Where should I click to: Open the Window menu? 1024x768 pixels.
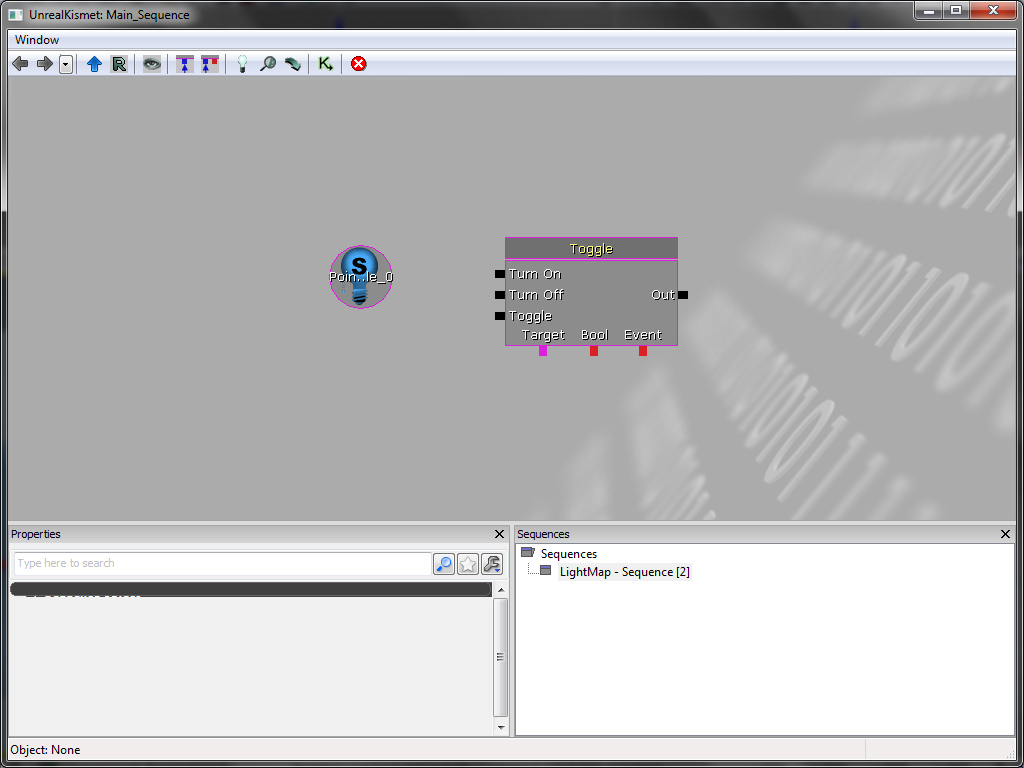pyautogui.click(x=37, y=40)
